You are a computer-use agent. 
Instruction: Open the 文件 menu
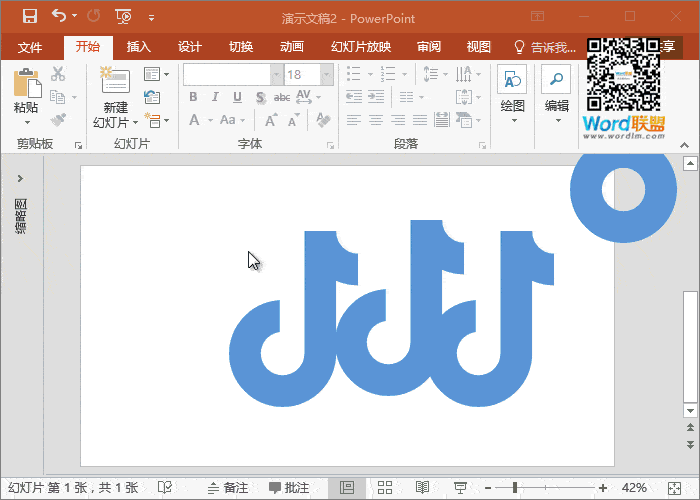[x=30, y=47]
